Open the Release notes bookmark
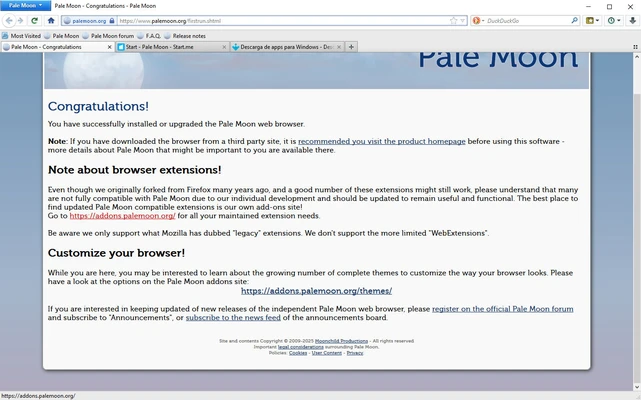This screenshot has width=641, height=400. coord(185,36)
